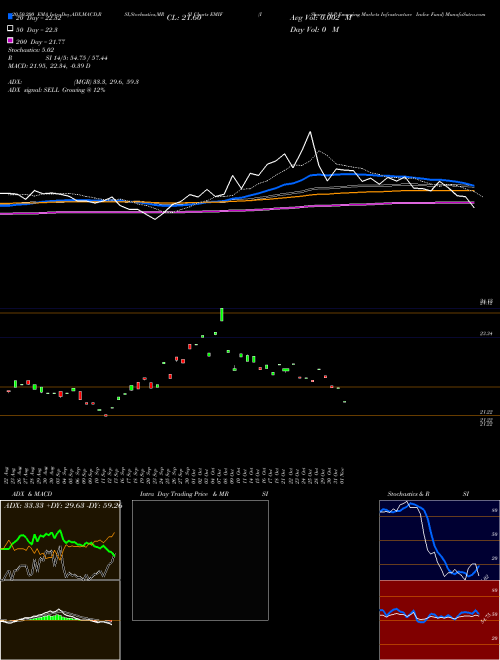Viewport: 500px width, 660px height.
Task: Click the tallest green candlestick at the price peak
Action: coord(222,314)
